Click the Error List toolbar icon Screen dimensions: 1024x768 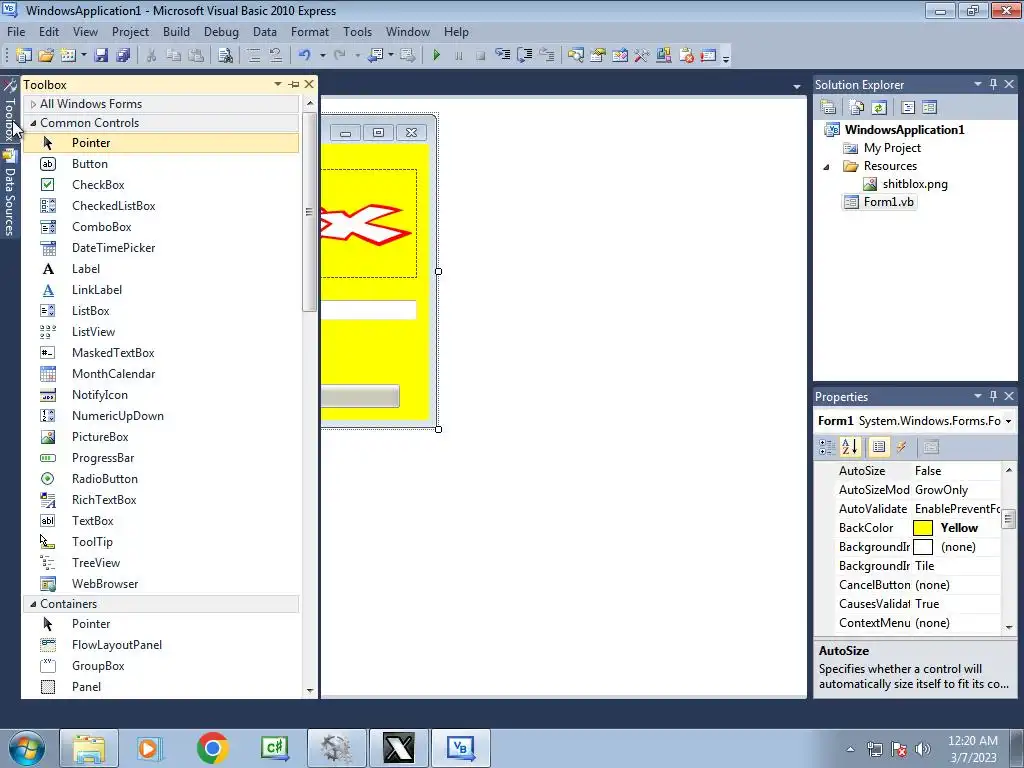[x=686, y=56]
